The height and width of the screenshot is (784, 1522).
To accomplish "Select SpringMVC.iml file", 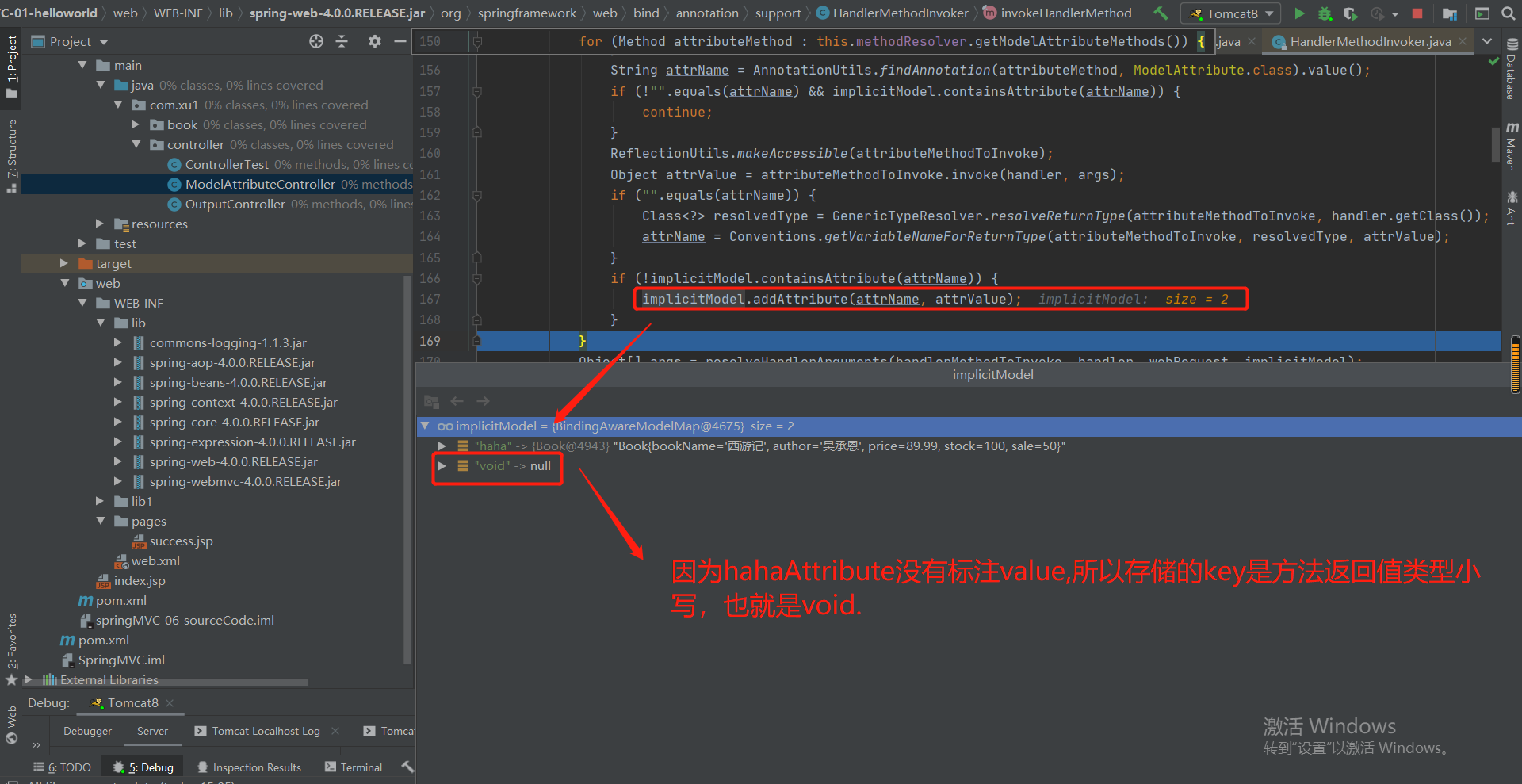I will click(x=121, y=660).
